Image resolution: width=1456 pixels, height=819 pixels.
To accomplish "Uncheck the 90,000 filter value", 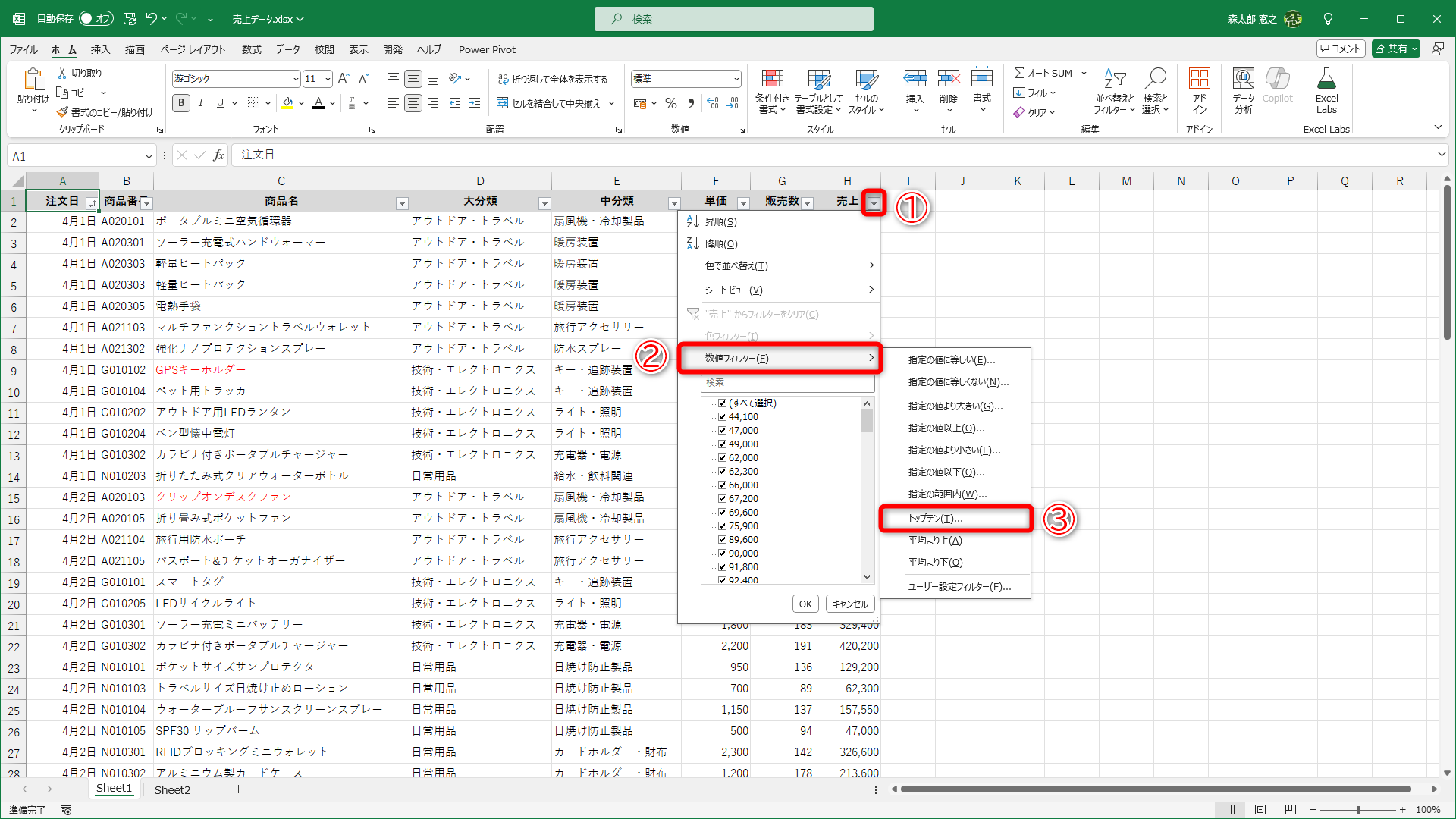I will coord(722,553).
